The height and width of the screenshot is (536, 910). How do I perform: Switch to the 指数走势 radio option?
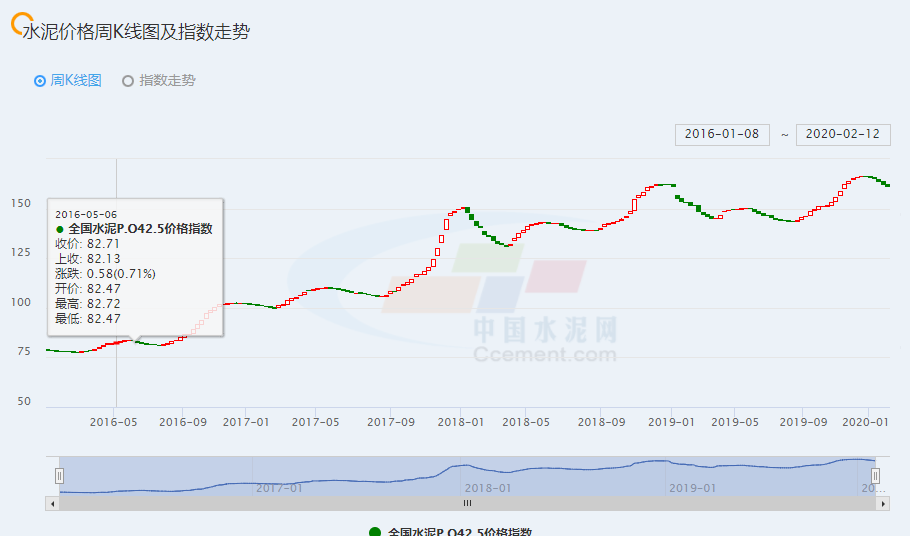point(128,81)
